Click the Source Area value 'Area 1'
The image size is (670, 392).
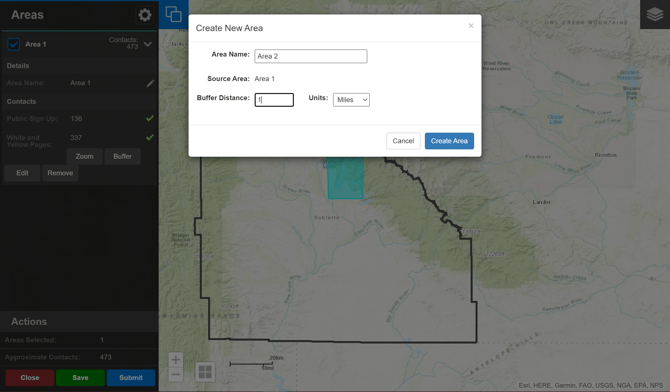264,79
